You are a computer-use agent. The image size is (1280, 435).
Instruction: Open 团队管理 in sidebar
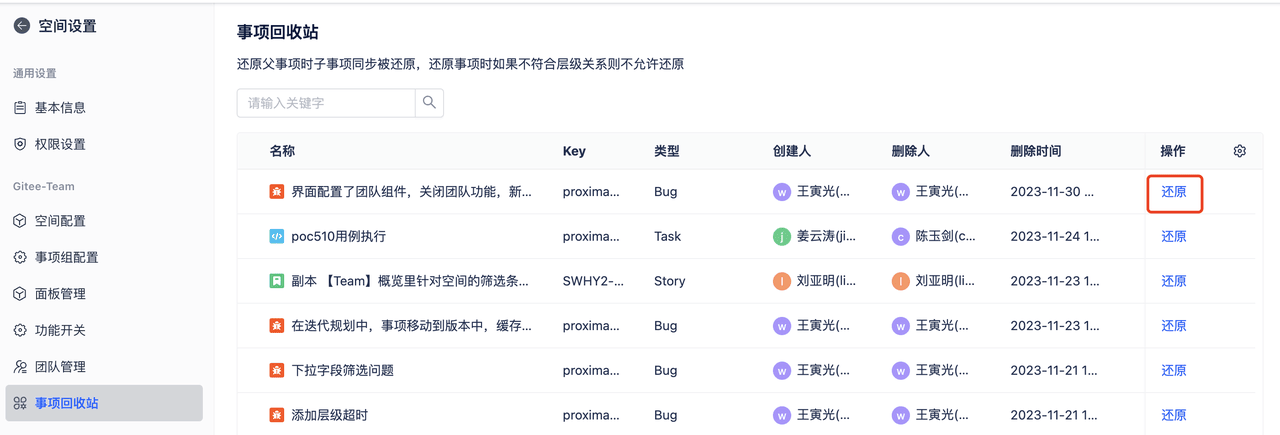pyautogui.click(x=60, y=367)
